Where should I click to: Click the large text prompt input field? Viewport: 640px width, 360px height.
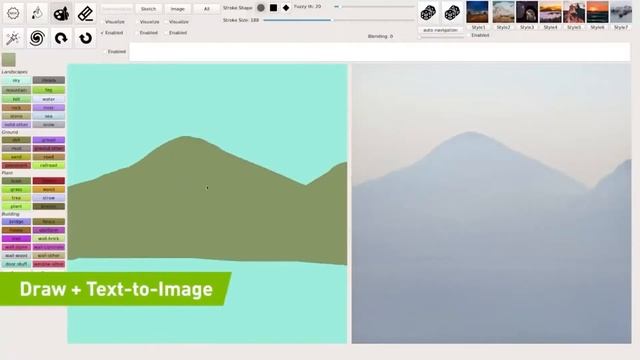pos(380,52)
